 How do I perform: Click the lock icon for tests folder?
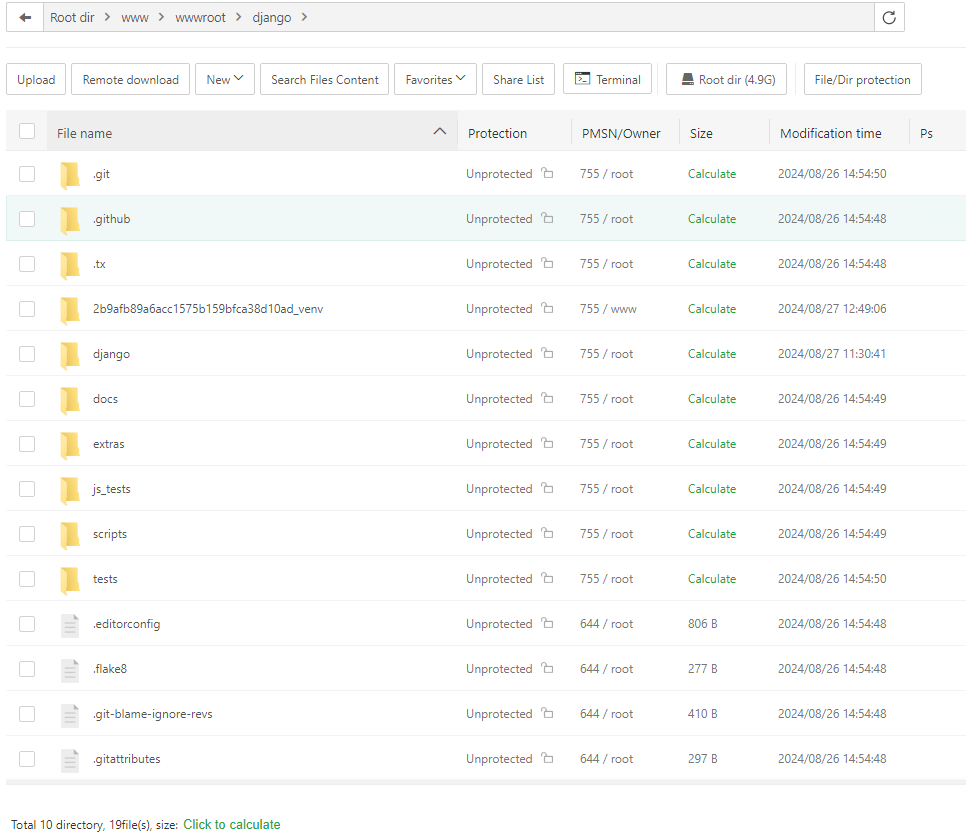pyautogui.click(x=547, y=578)
